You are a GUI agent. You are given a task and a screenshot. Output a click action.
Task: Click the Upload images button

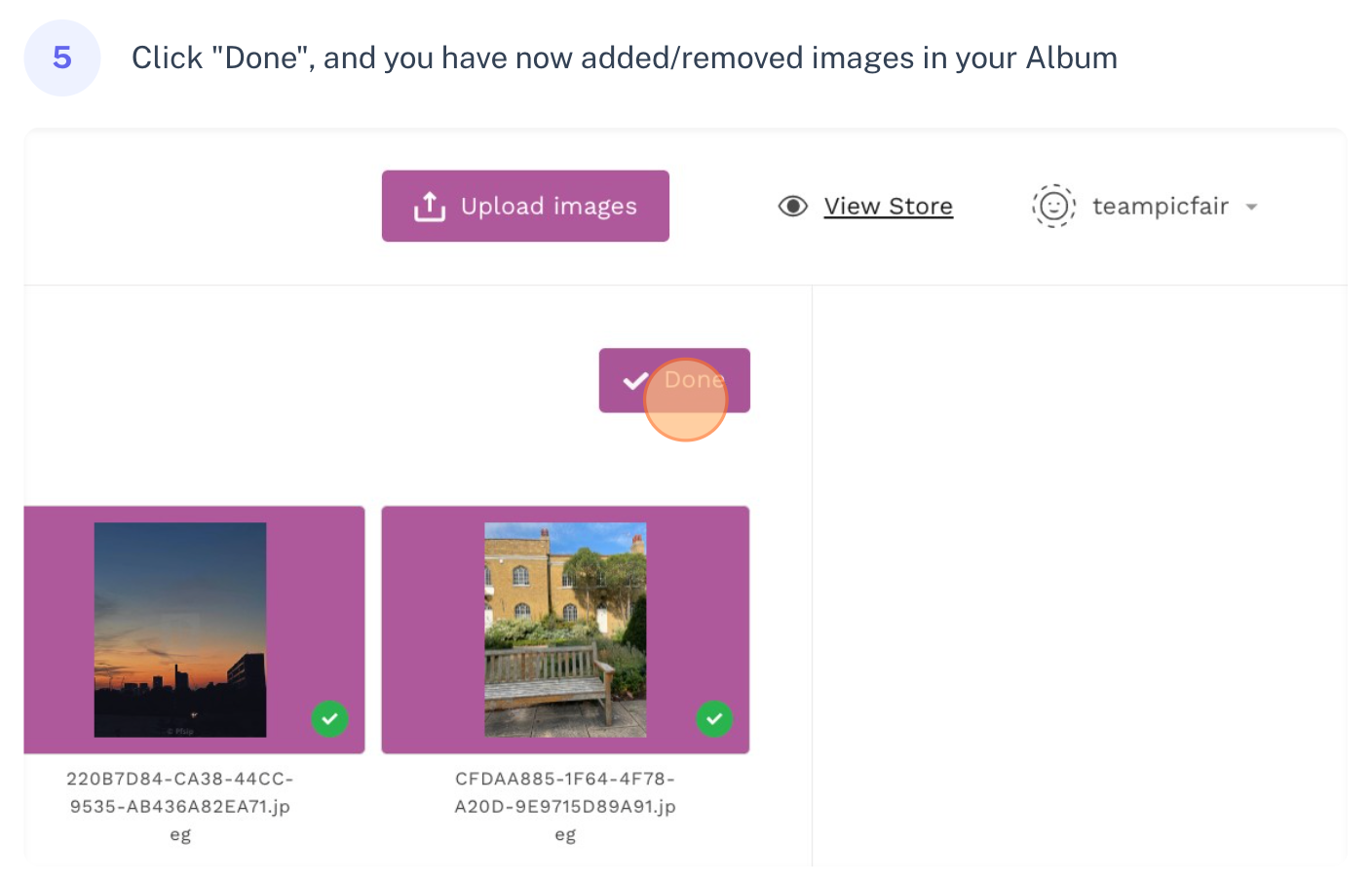pyautogui.click(x=525, y=207)
